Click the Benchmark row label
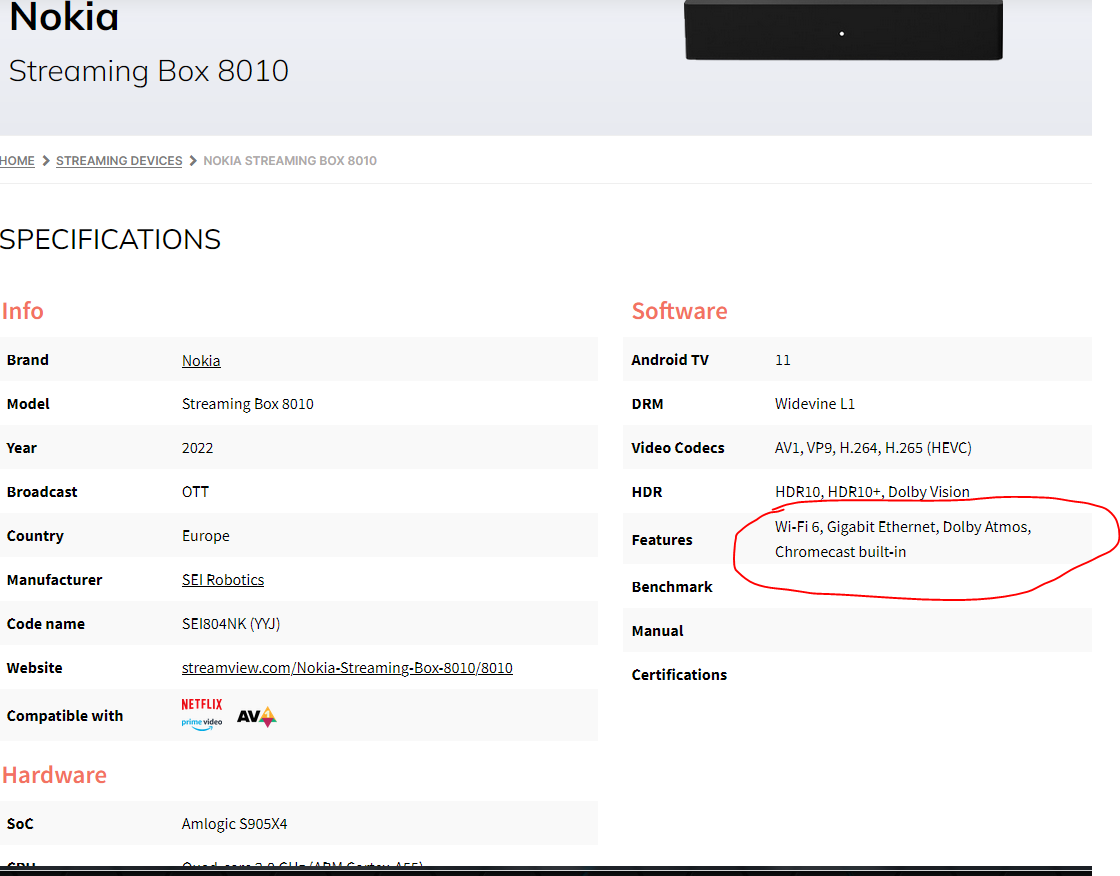Viewport: 1120px width, 876px height. tap(672, 587)
